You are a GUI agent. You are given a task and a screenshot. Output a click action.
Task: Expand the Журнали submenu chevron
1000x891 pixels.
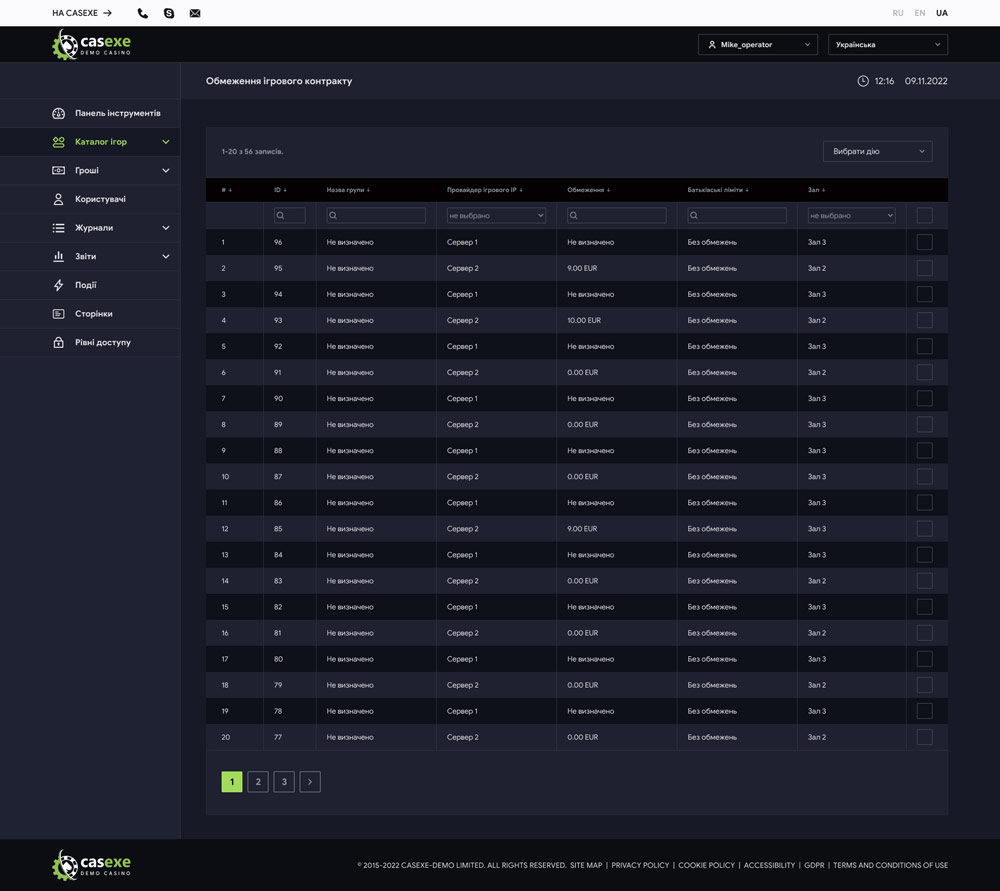coord(166,228)
